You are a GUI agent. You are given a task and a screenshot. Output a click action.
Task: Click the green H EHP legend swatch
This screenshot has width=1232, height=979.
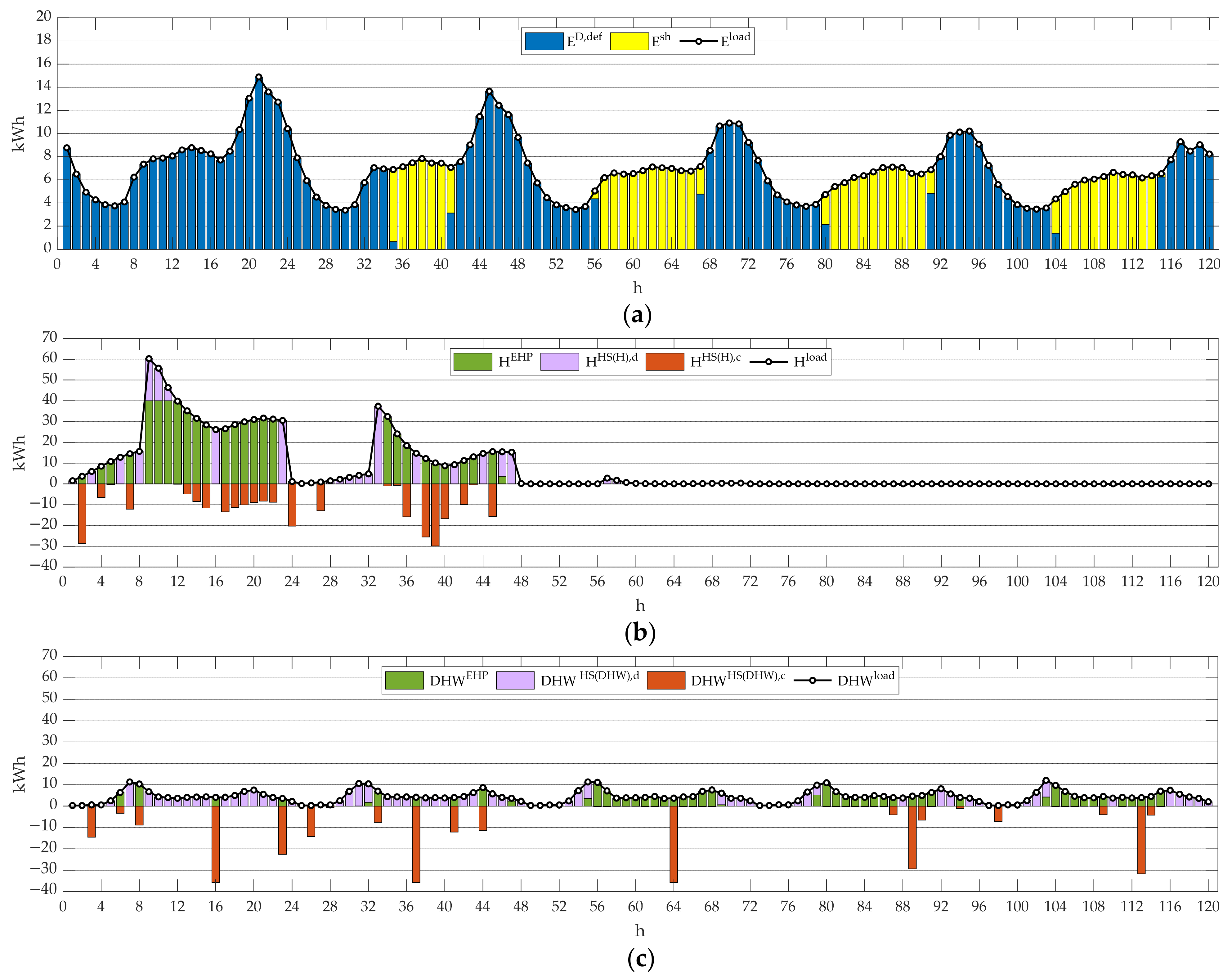point(473,362)
